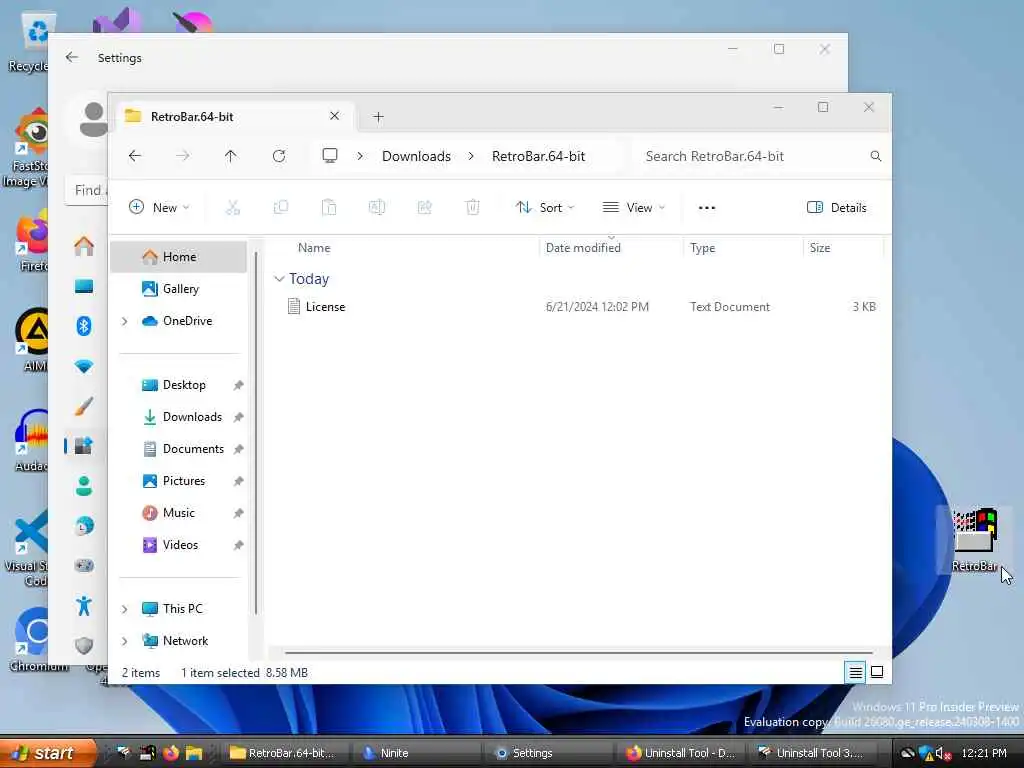Image resolution: width=1024 pixels, height=768 pixels.
Task: Navigate to Downloads in address breadcrumb
Action: [416, 156]
